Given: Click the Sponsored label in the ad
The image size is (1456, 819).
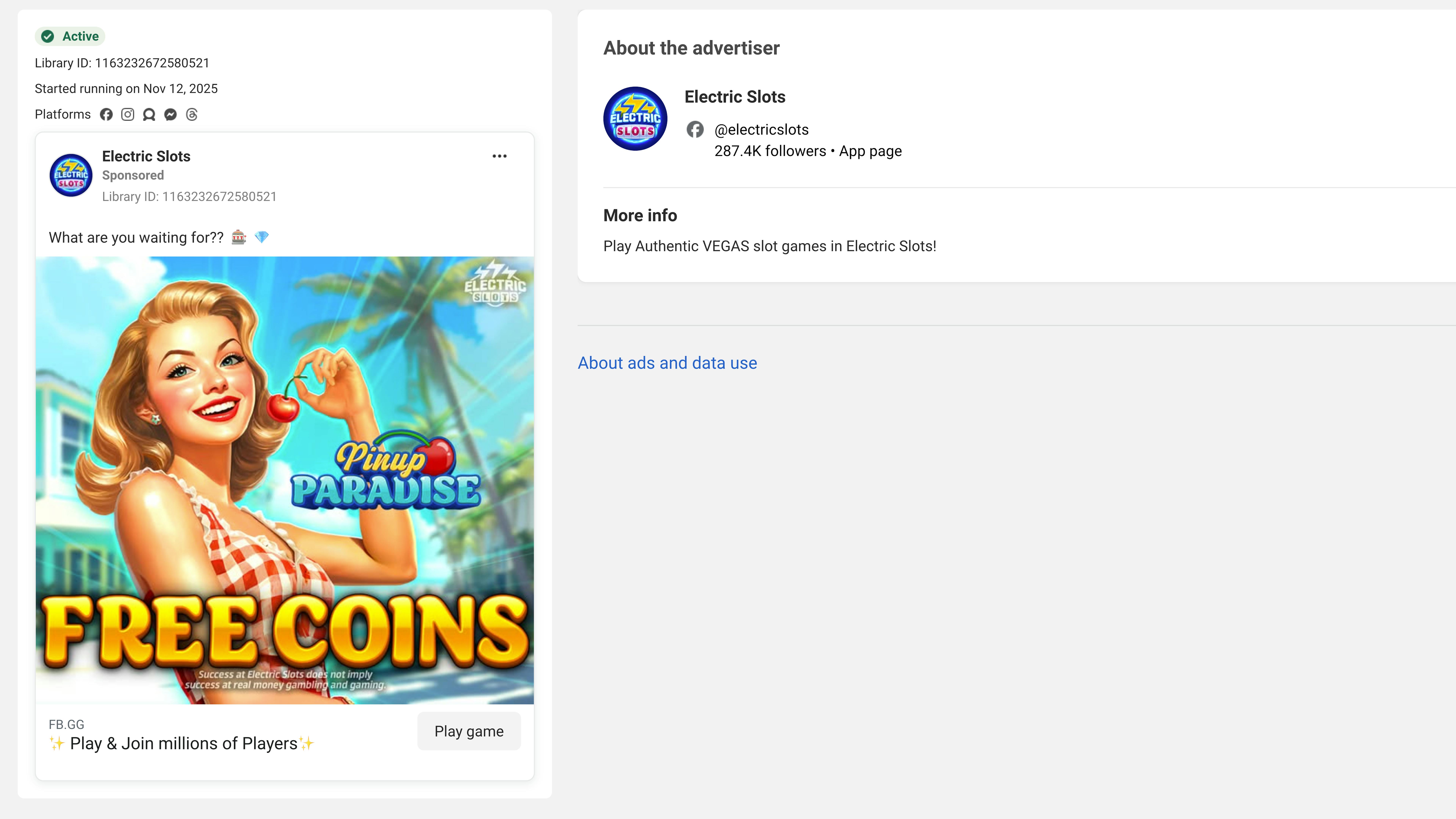Looking at the screenshot, I should coord(133,175).
